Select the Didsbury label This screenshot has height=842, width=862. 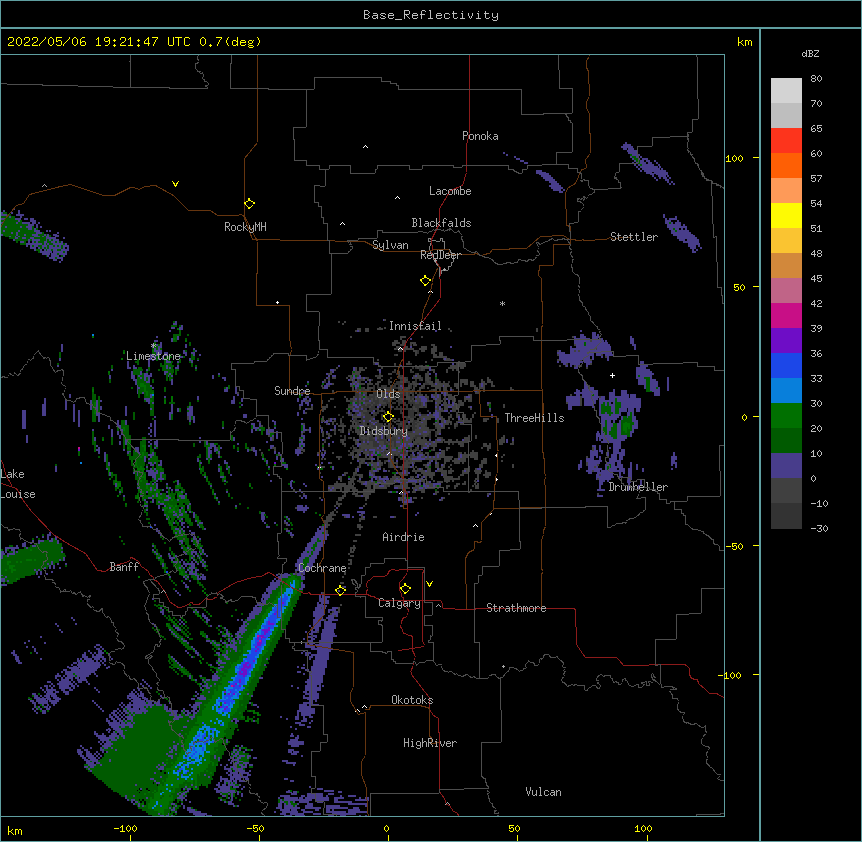click(384, 431)
